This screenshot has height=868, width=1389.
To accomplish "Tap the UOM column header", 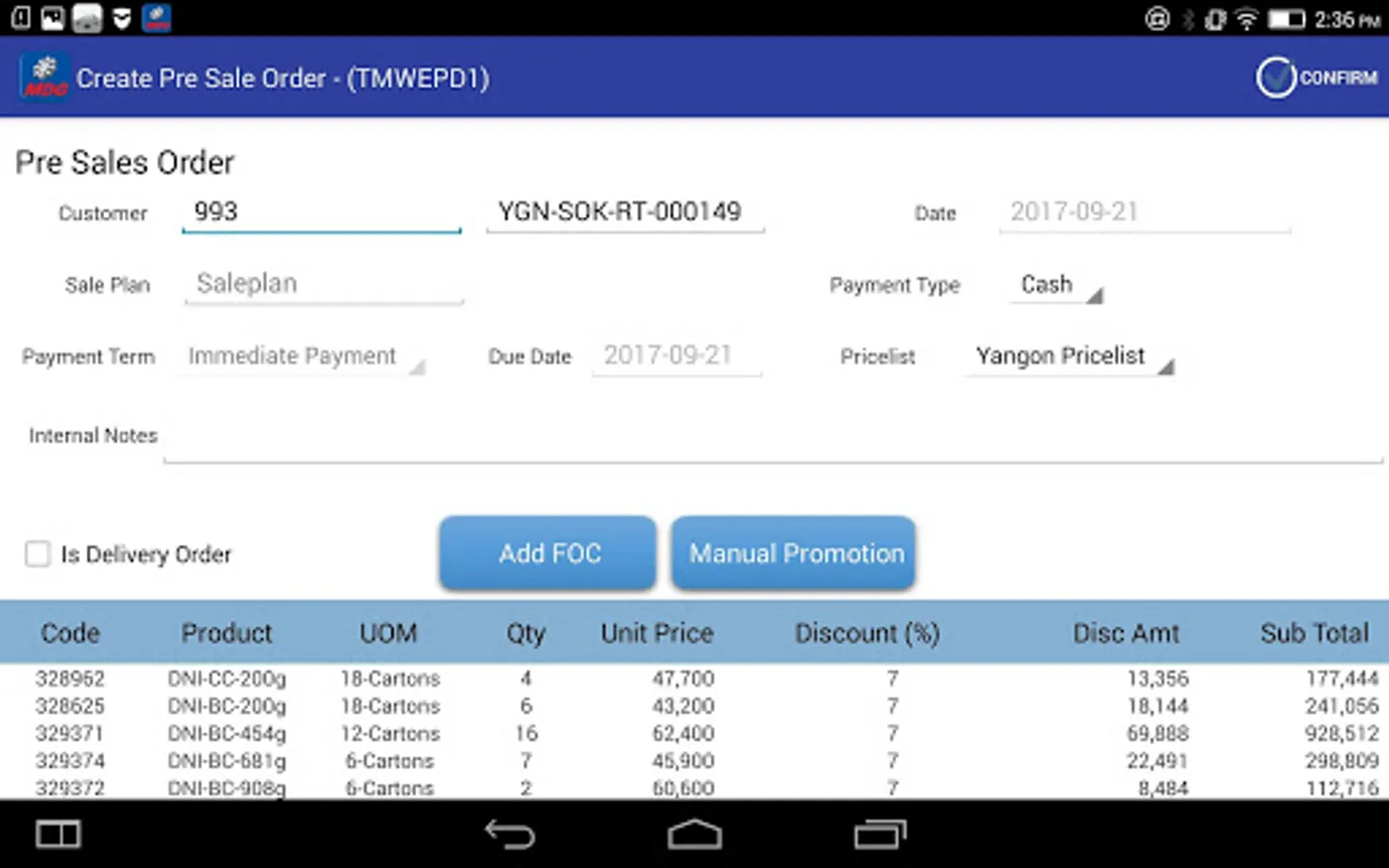I will click(x=389, y=633).
